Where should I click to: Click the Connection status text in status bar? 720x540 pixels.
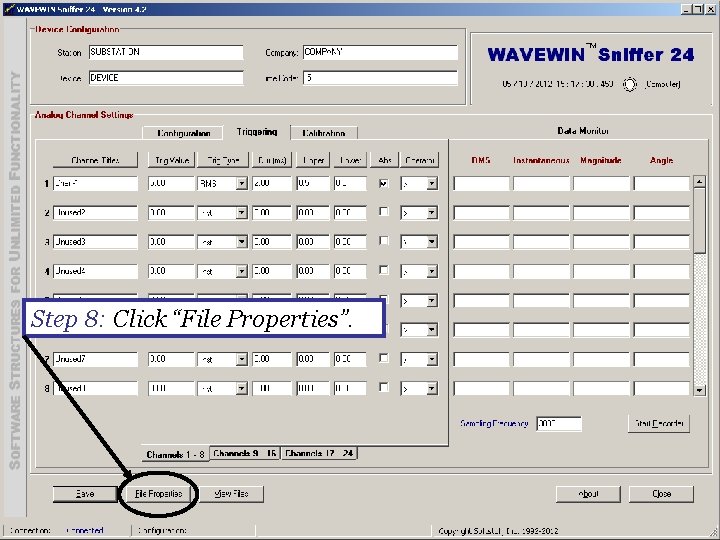tap(84, 530)
